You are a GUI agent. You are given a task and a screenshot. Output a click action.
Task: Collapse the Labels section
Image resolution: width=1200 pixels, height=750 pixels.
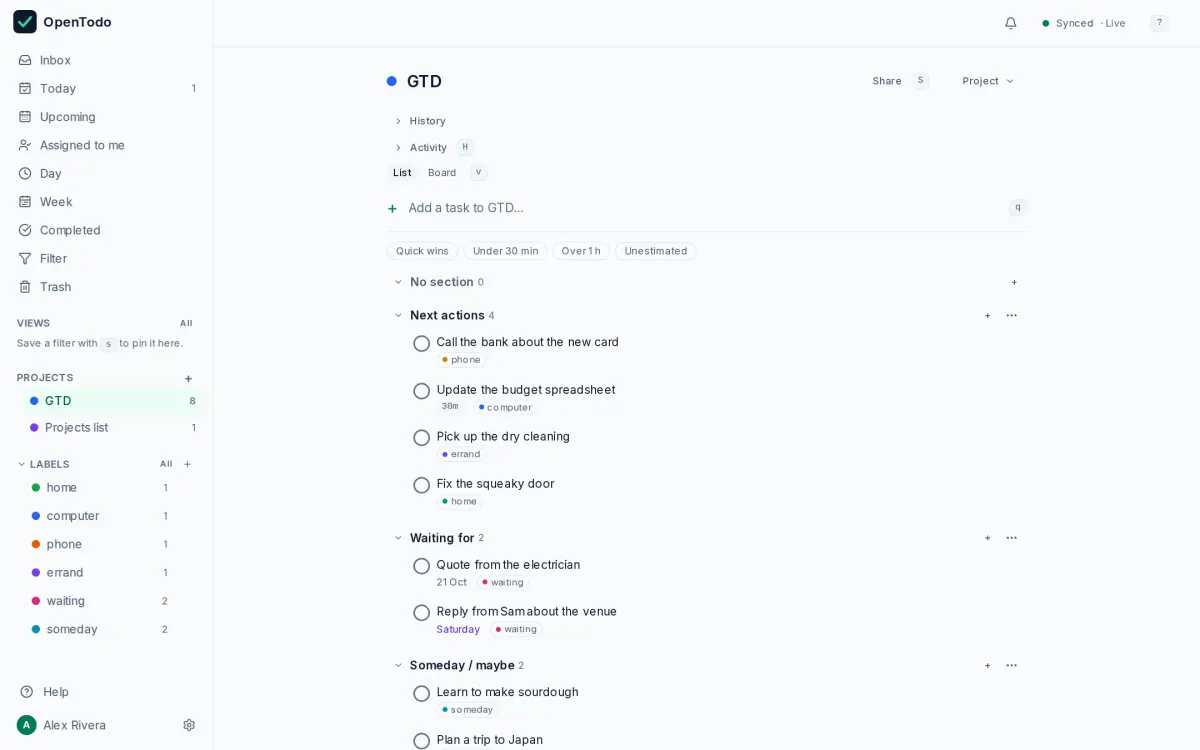pyautogui.click(x=22, y=464)
